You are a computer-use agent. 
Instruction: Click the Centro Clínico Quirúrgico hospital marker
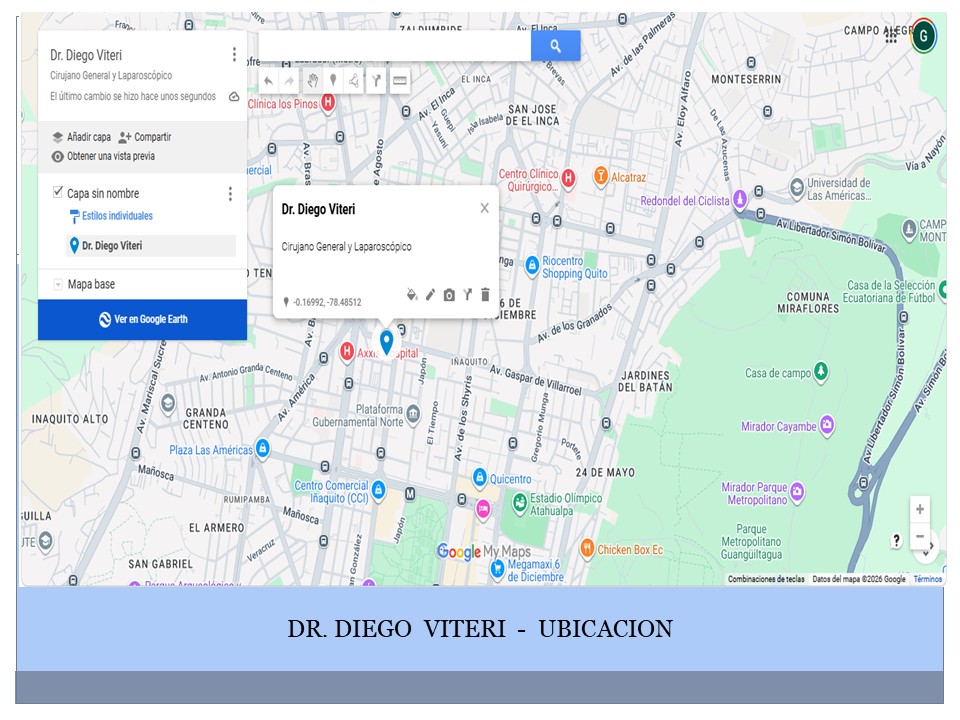click(568, 178)
